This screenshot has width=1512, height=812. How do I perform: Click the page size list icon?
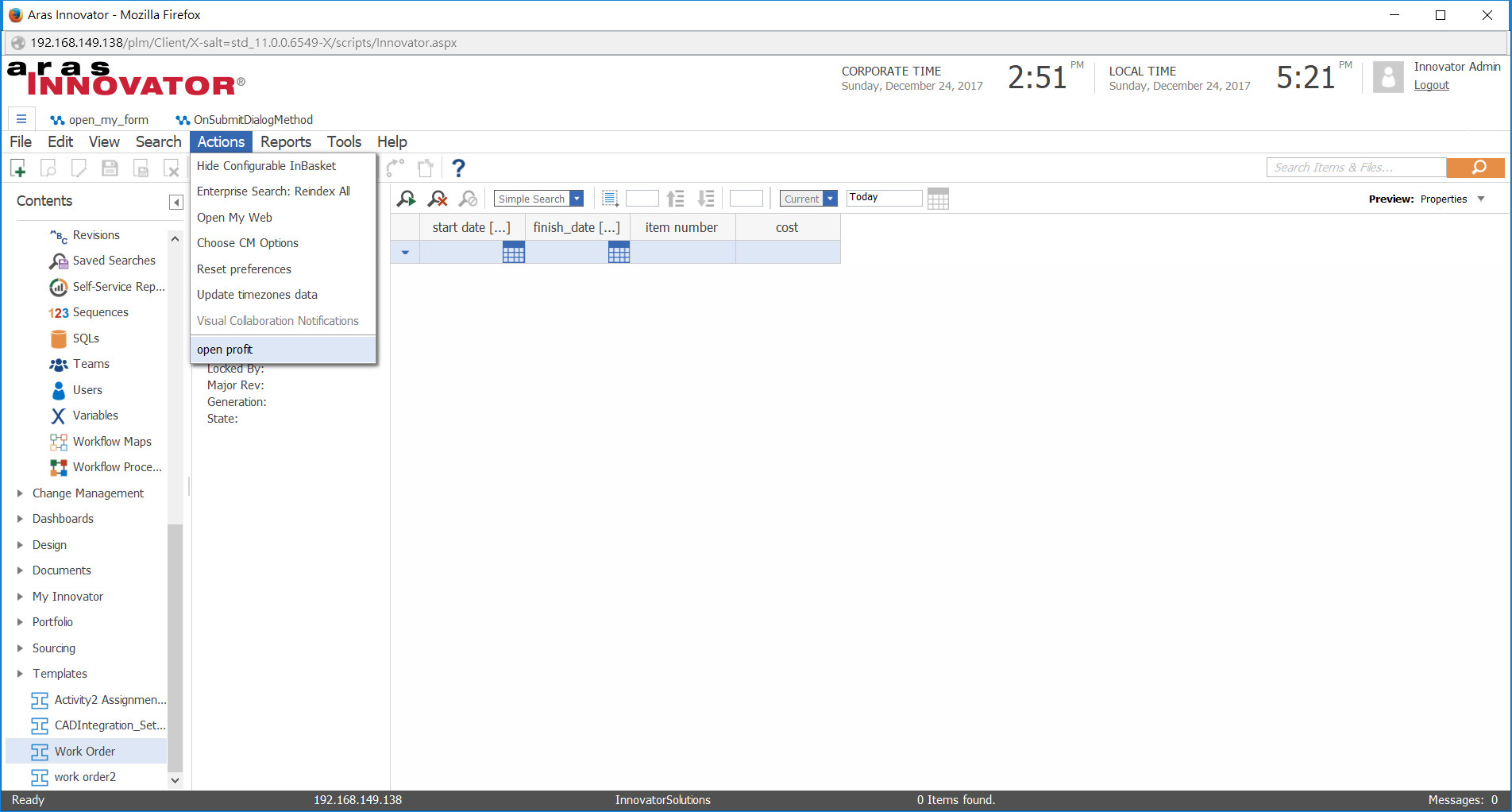tap(610, 199)
